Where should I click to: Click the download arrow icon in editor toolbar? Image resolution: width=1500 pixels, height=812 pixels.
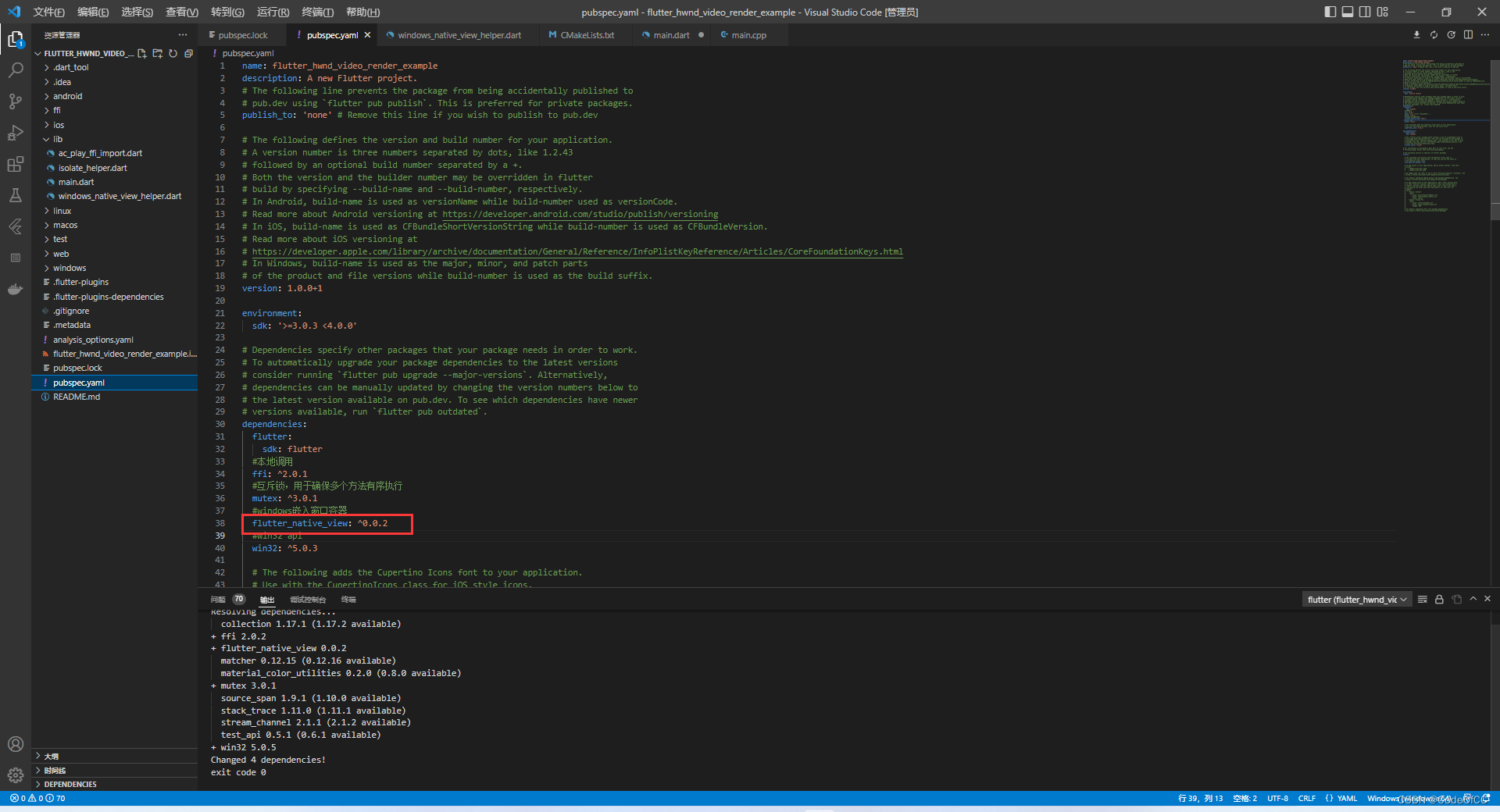[1416, 34]
